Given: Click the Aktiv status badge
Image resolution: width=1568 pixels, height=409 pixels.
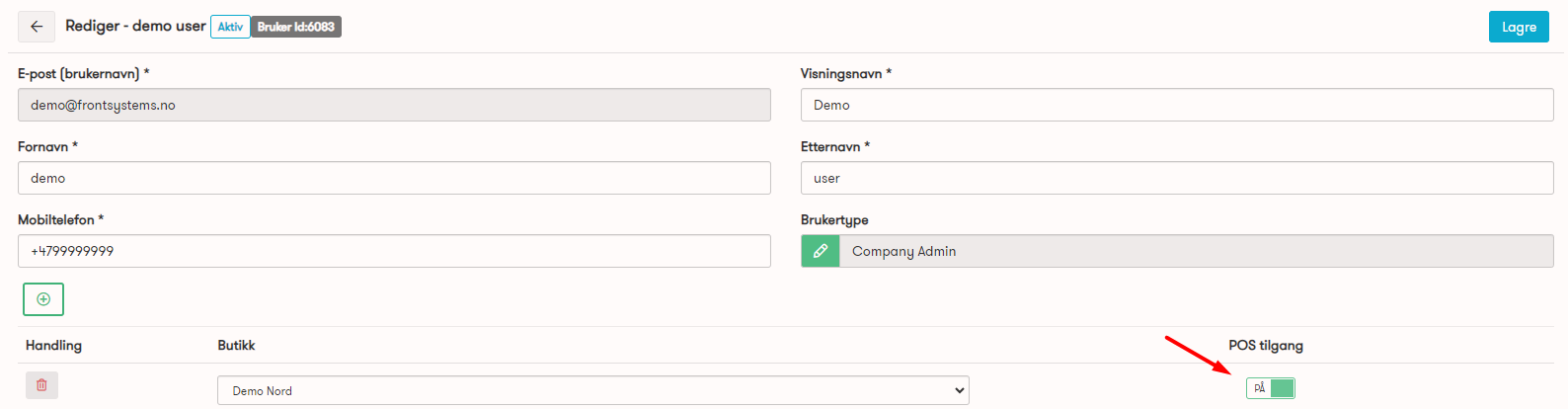Looking at the screenshot, I should (230, 27).
